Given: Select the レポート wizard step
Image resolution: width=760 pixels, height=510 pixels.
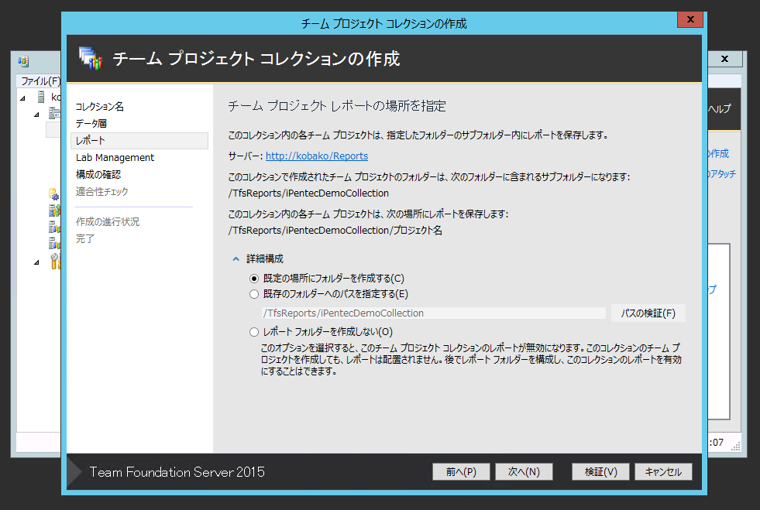Looking at the screenshot, I should point(140,141).
